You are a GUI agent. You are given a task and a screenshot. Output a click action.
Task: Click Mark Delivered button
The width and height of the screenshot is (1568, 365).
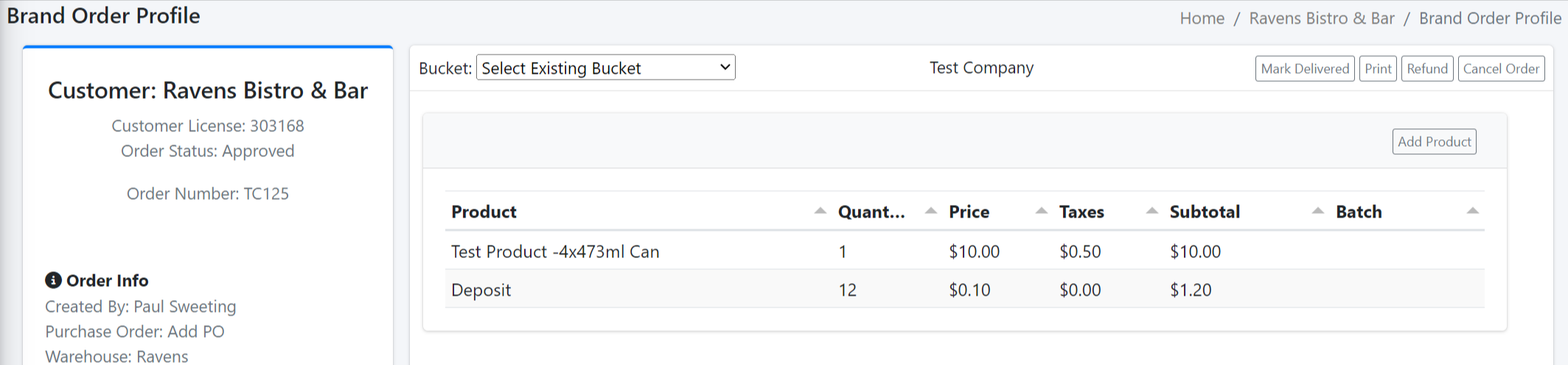(x=1304, y=69)
